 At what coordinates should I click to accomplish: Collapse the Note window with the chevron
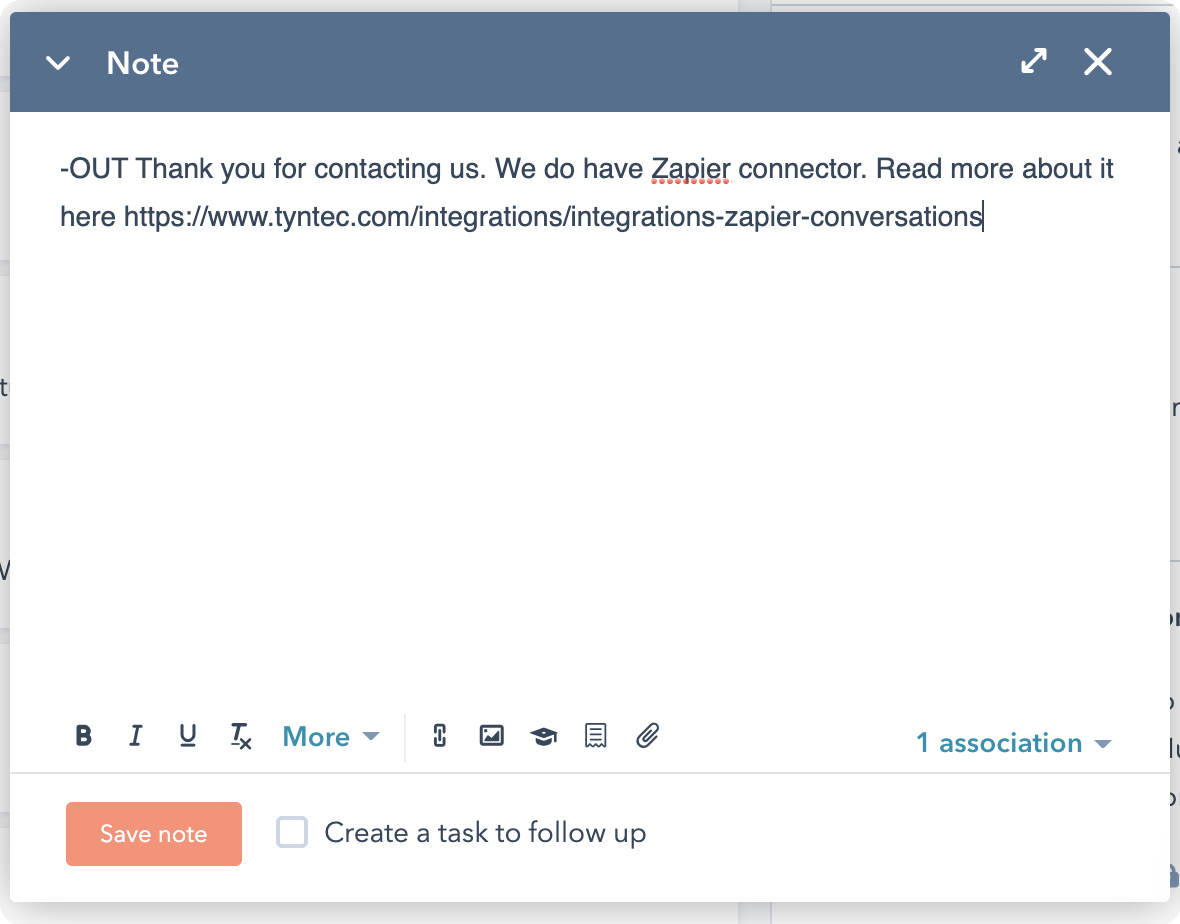tap(58, 63)
